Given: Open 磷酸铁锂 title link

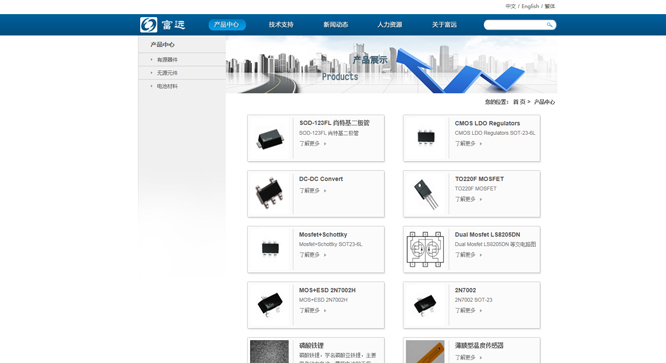Looking at the screenshot, I should coord(311,346).
